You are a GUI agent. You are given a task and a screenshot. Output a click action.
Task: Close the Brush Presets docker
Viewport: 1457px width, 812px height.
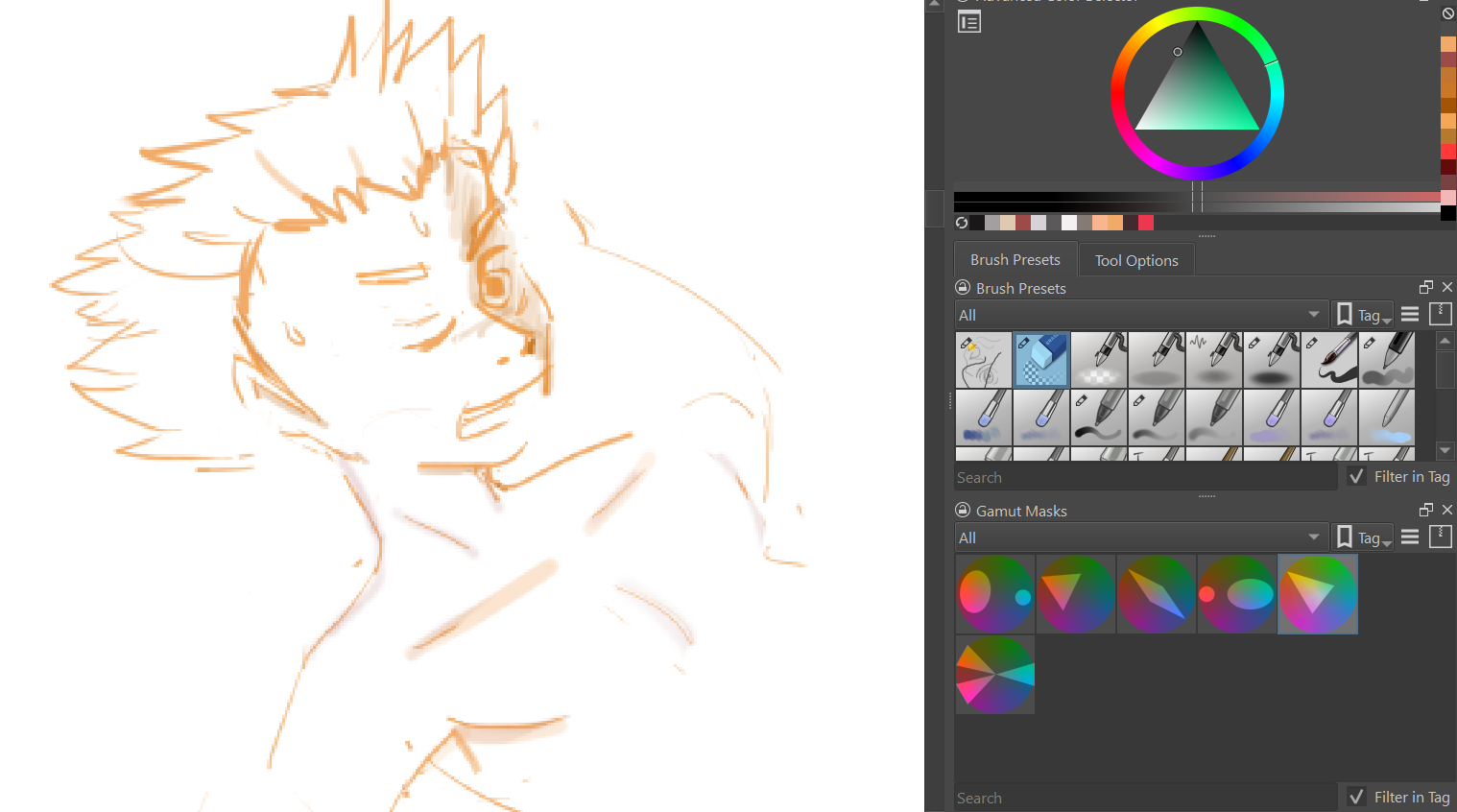point(1447,287)
